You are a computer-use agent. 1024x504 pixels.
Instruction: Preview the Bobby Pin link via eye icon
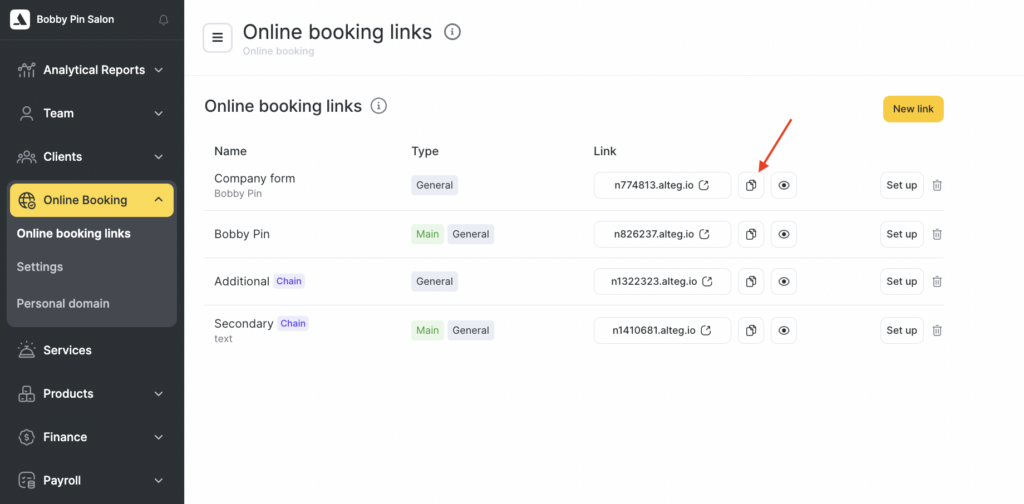pos(784,234)
